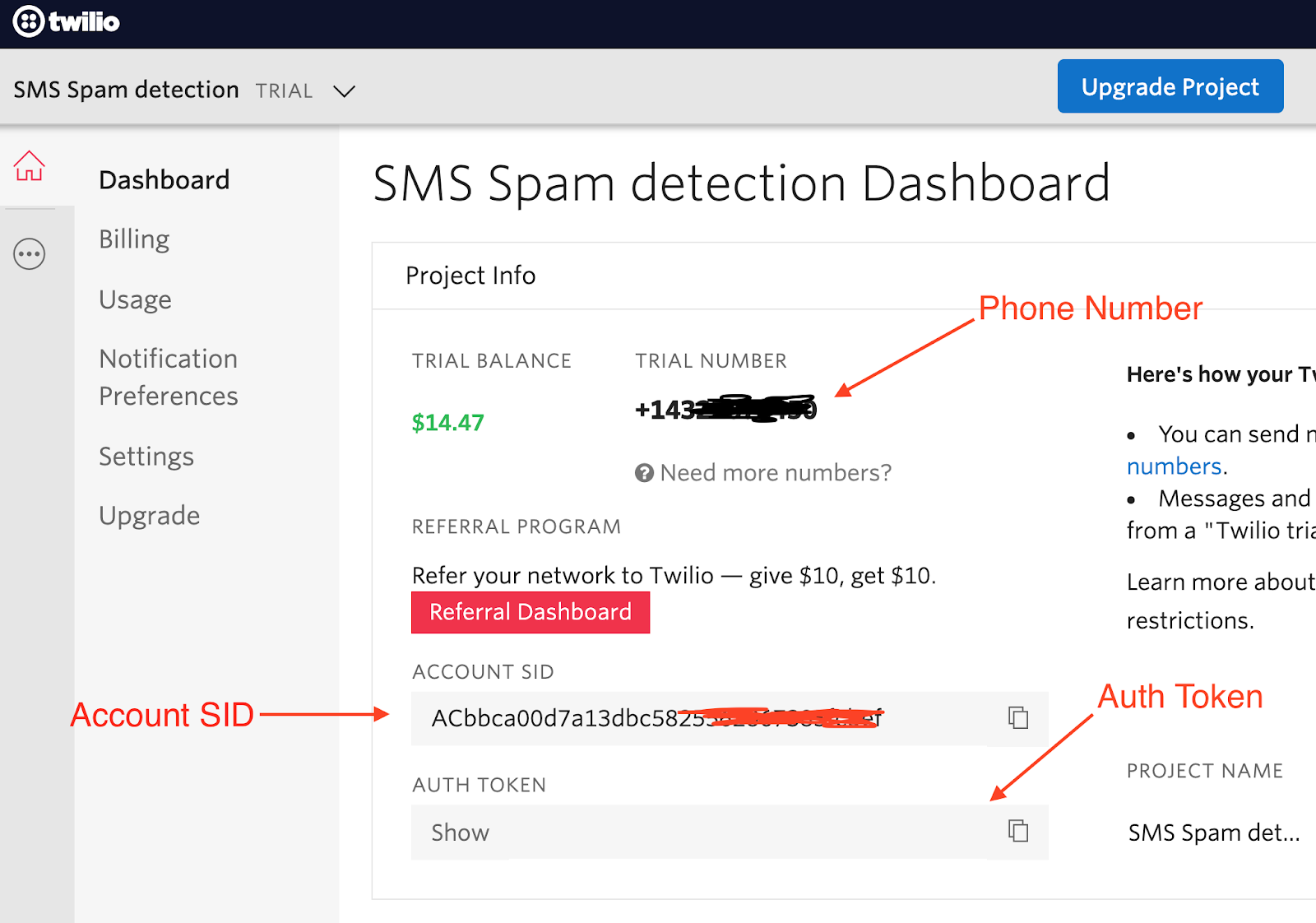Click the Refer your network to Twilio text
This screenshot has height=923, width=1316.
tap(674, 575)
